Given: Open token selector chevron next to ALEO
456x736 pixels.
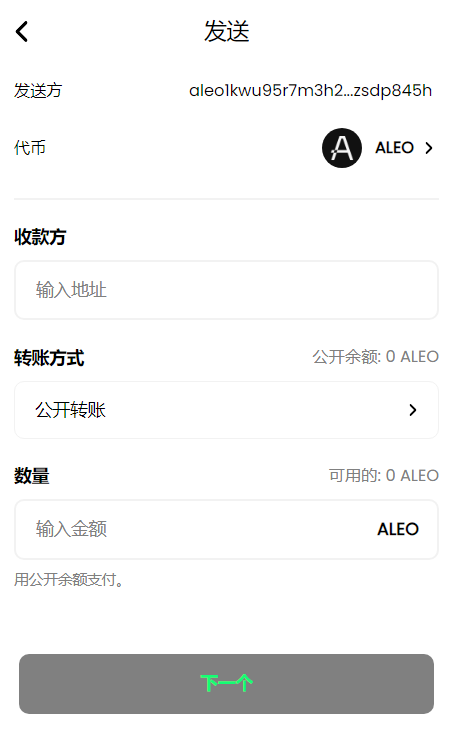Looking at the screenshot, I should click(x=428, y=148).
